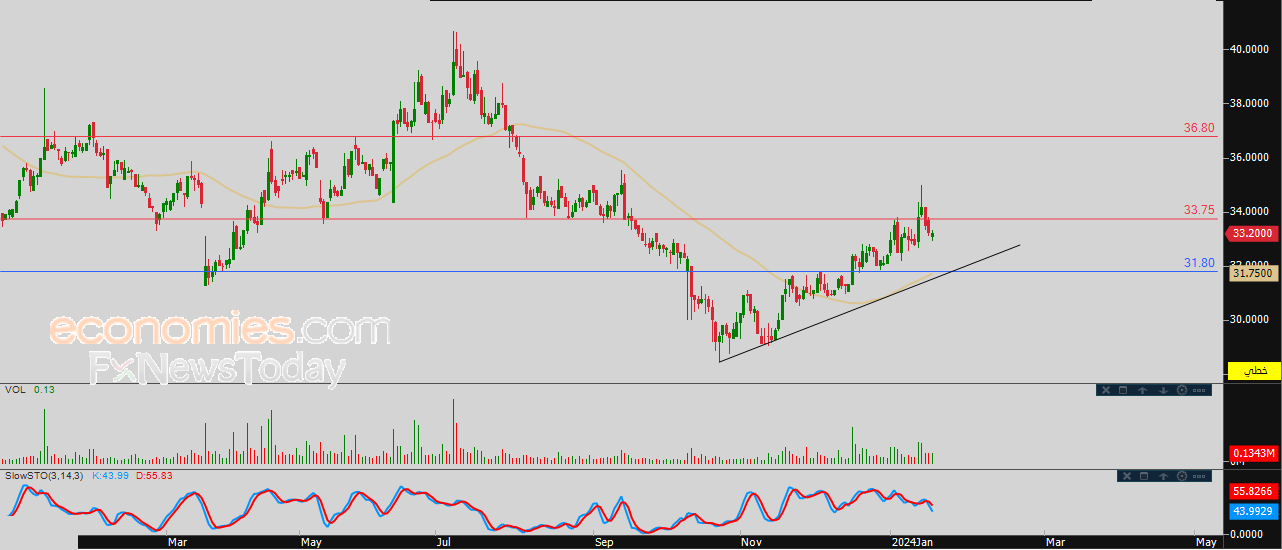Click the SlowSTO(3,14,3) indicator label
Image resolution: width=1282 pixels, height=550 pixels.
44,475
